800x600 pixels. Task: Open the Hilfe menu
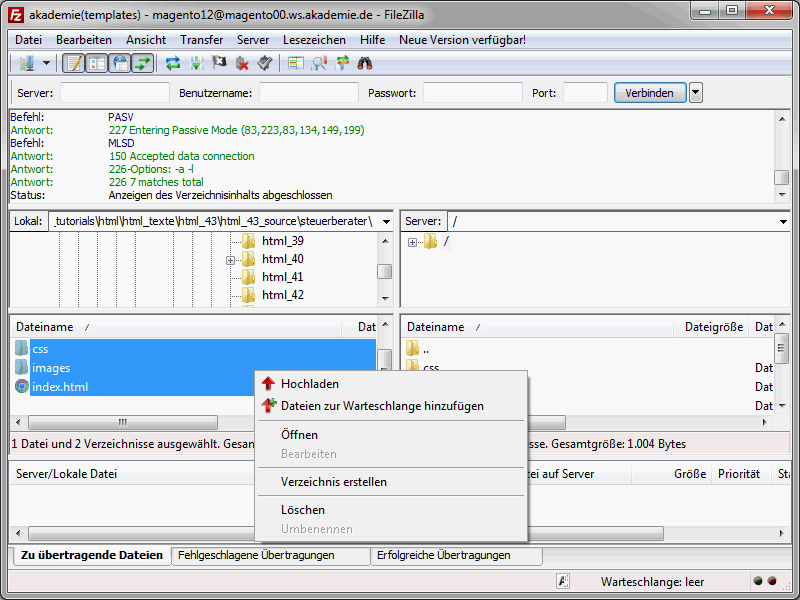click(372, 40)
